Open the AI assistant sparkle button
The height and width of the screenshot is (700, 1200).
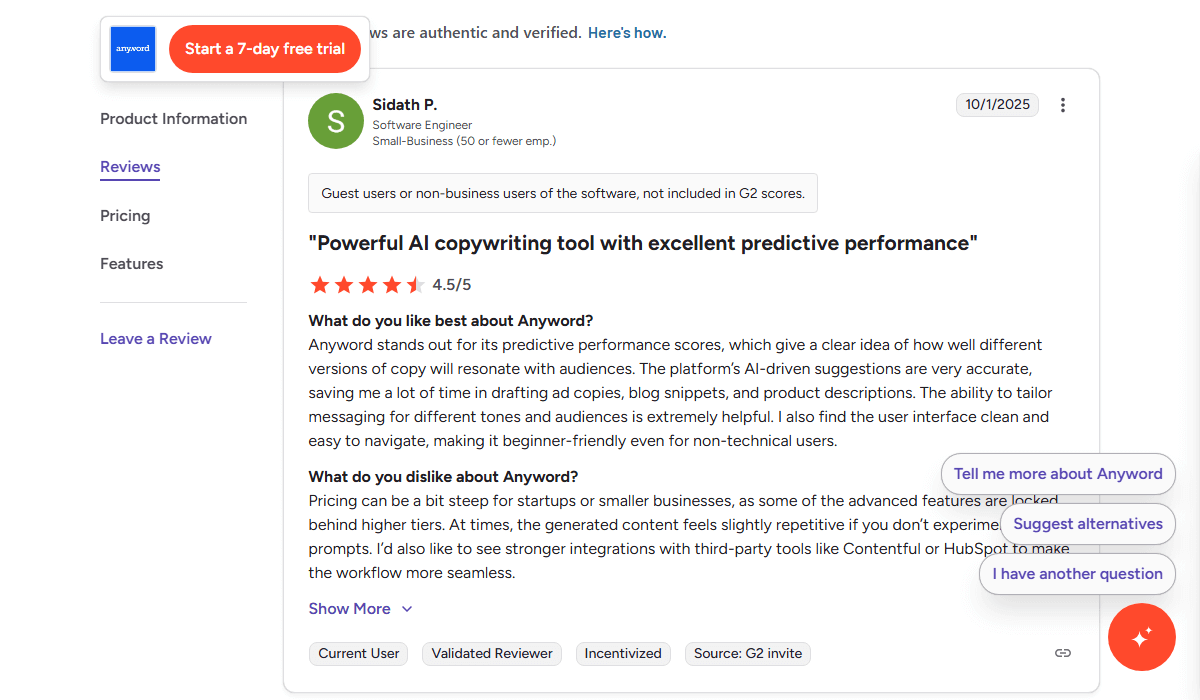tap(1142, 637)
